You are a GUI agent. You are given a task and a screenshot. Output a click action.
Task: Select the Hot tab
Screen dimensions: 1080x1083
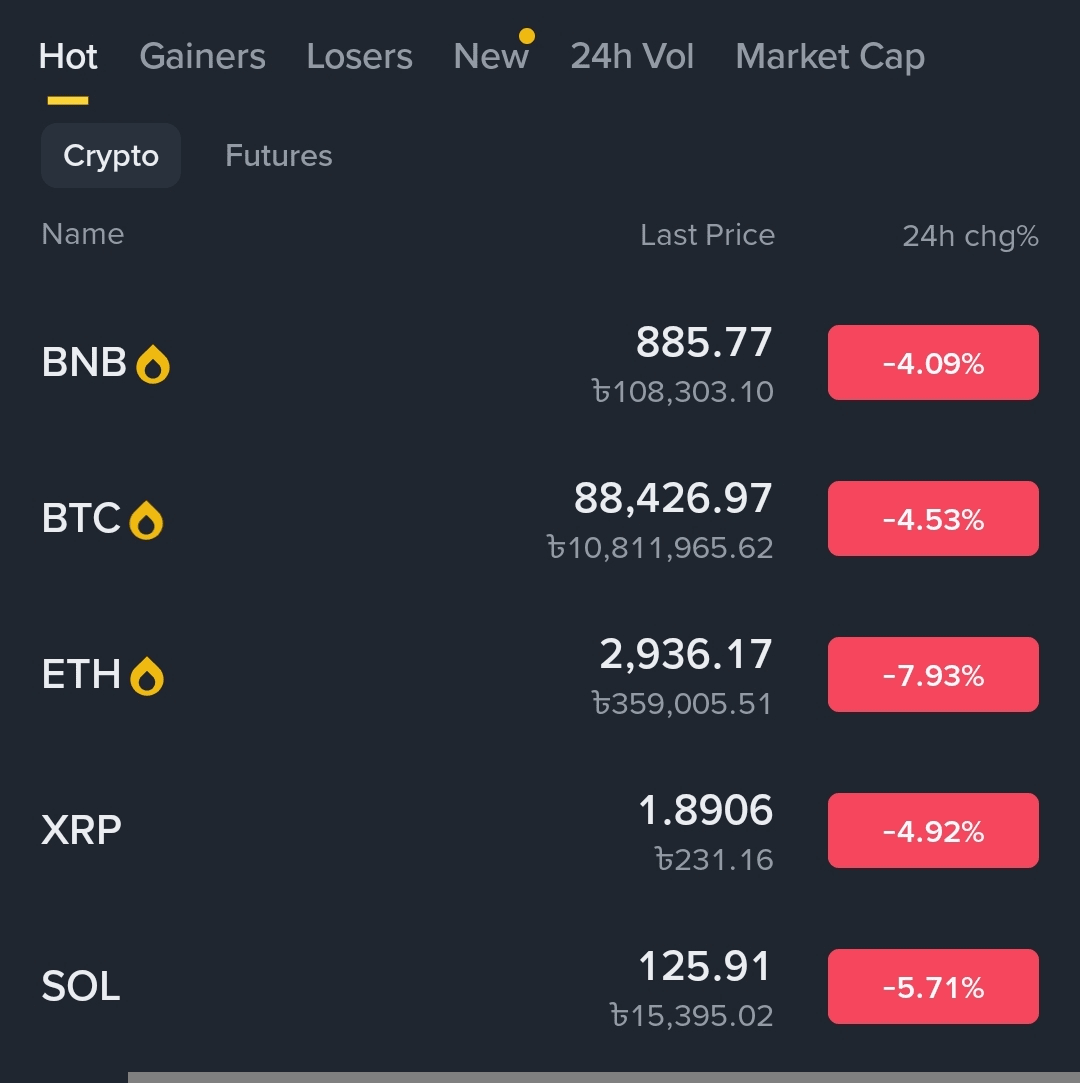(x=68, y=57)
